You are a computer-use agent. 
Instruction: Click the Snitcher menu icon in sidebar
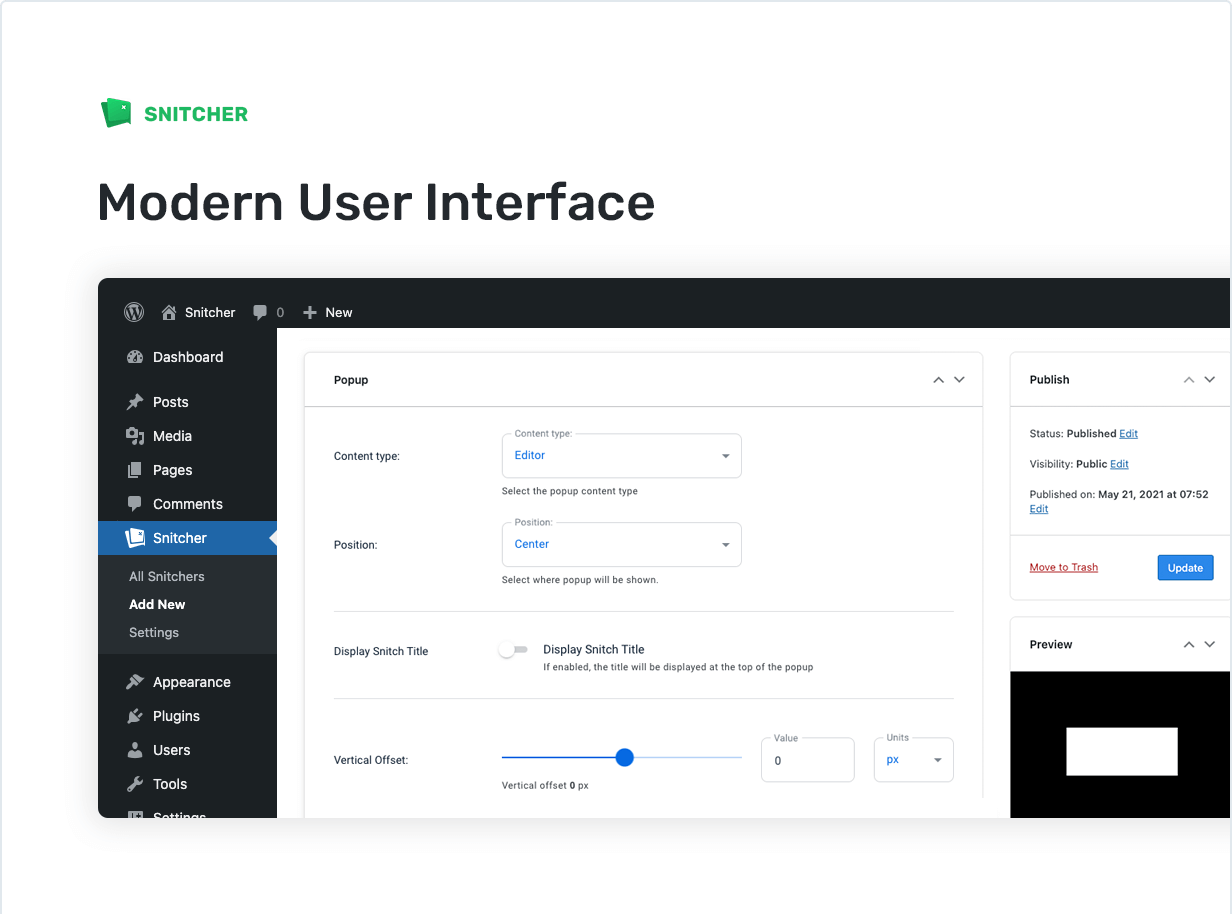(135, 538)
